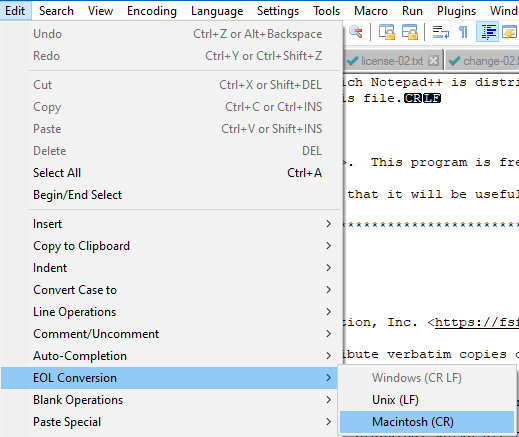
Task: Choose Redo in the Edit menu
Action: [172, 56]
